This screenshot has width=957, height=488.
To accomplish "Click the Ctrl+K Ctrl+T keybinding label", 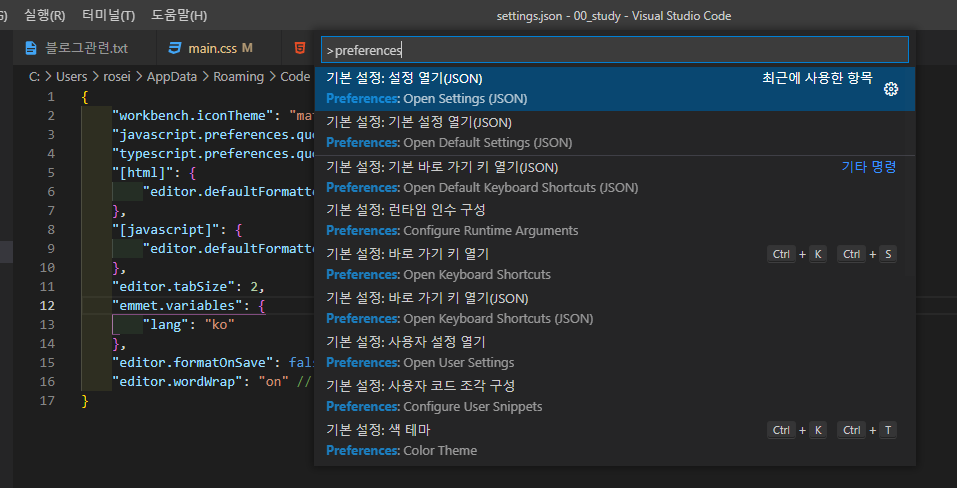I will pyautogui.click(x=832, y=431).
